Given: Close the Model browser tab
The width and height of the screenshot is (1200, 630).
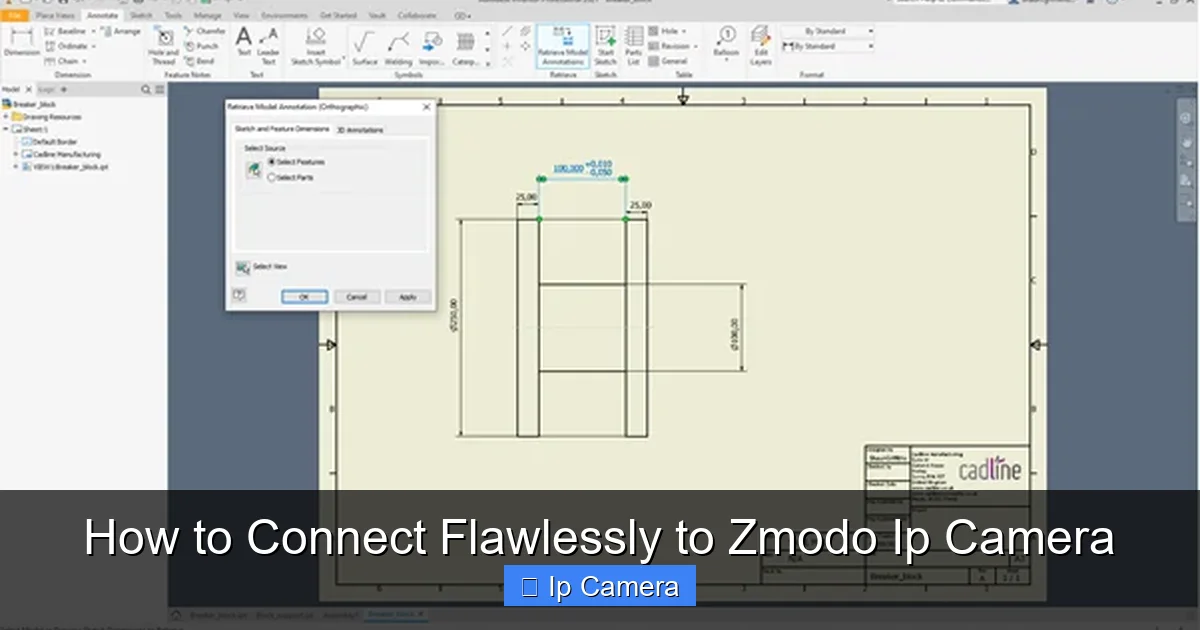Looking at the screenshot, I should (x=27, y=89).
